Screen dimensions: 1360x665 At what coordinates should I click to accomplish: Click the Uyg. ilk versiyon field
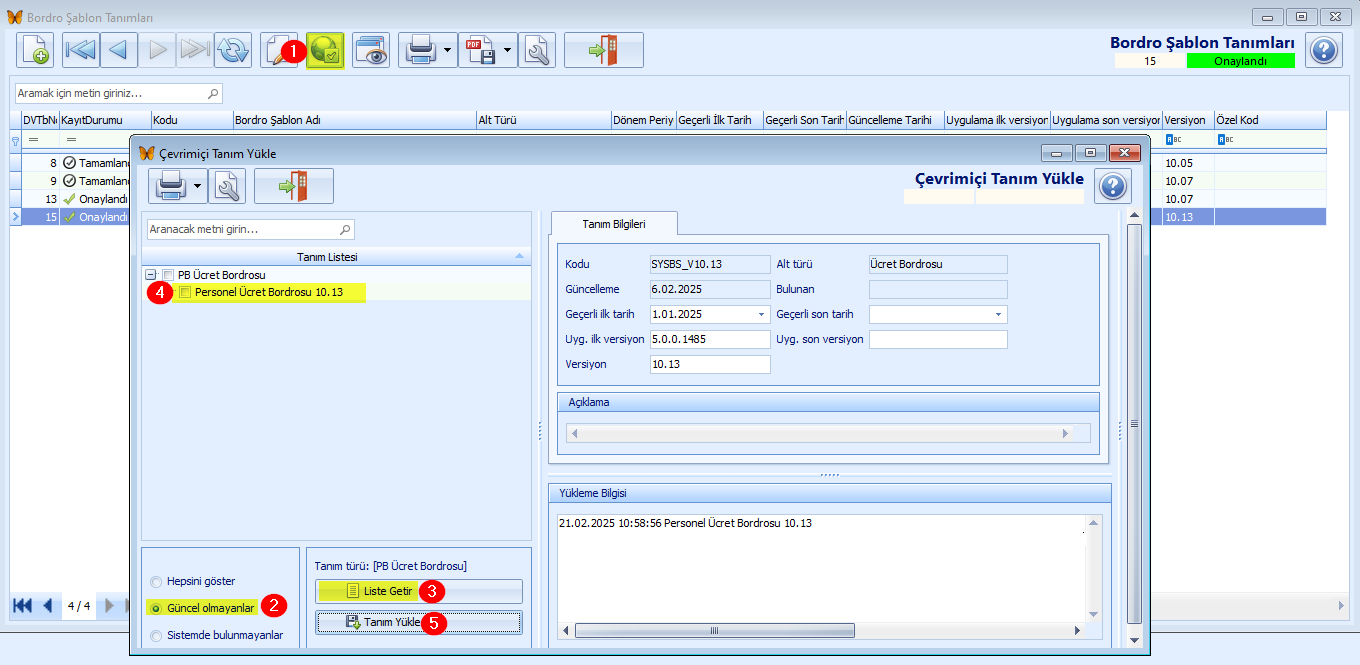point(710,339)
